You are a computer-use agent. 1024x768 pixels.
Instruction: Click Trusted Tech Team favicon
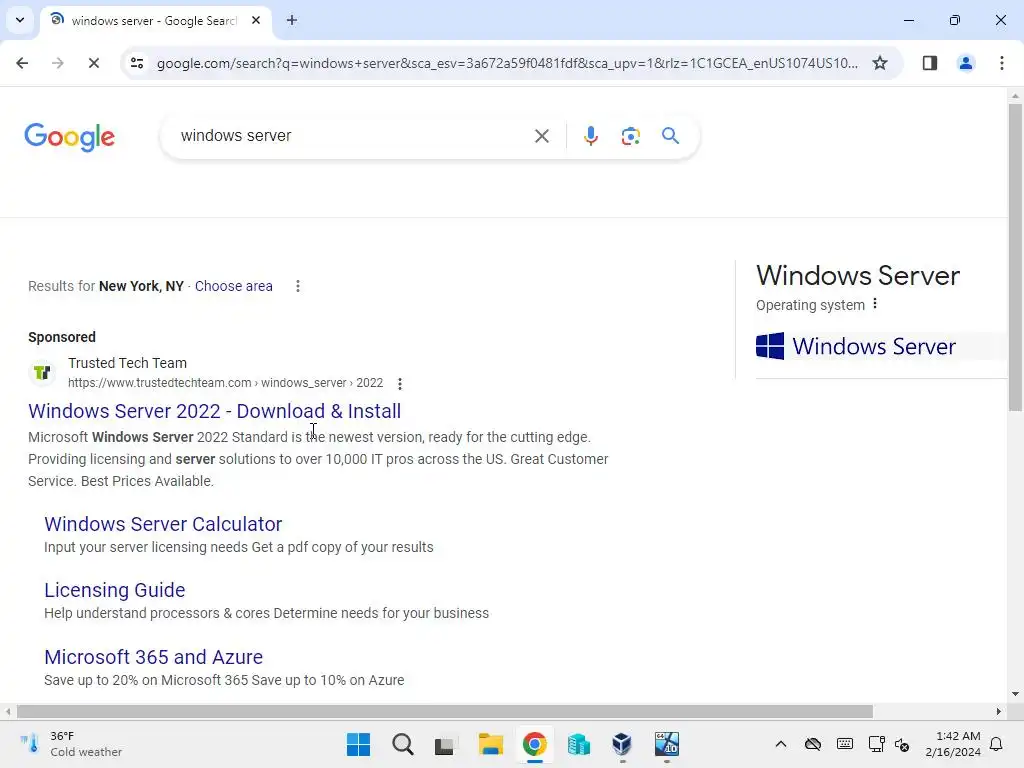tap(42, 372)
